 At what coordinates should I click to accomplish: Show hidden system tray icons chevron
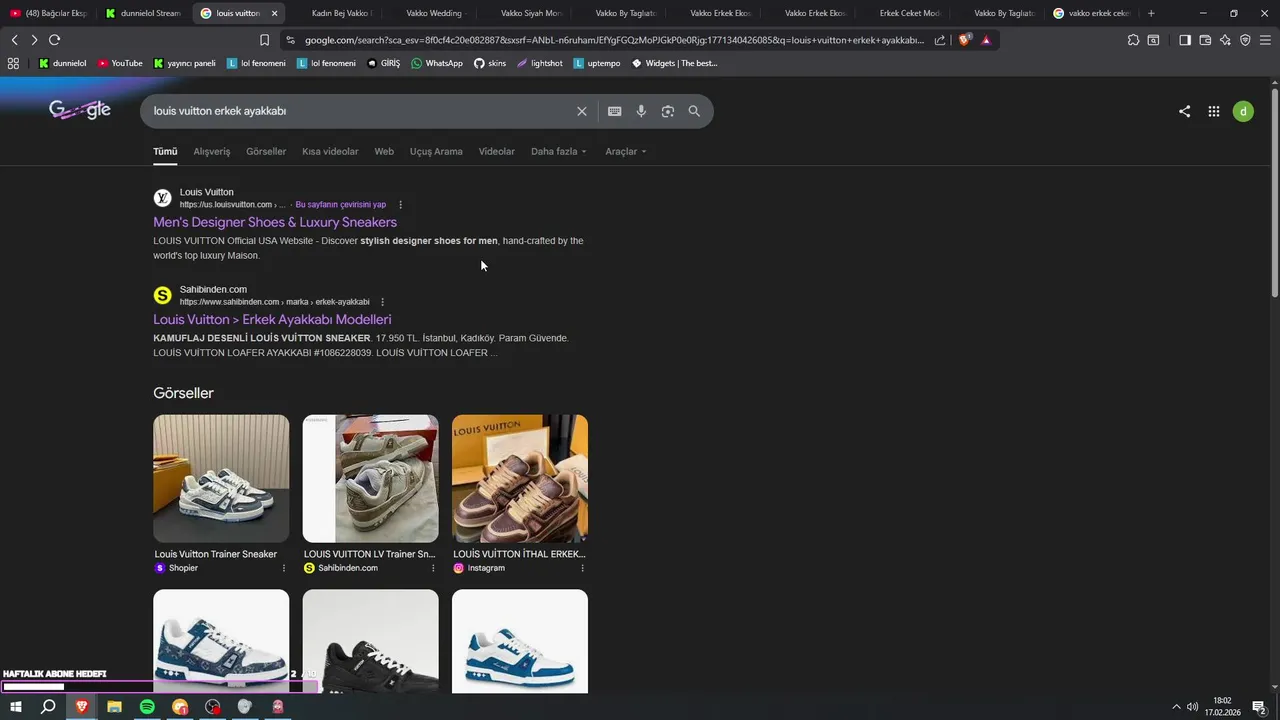click(1175, 707)
